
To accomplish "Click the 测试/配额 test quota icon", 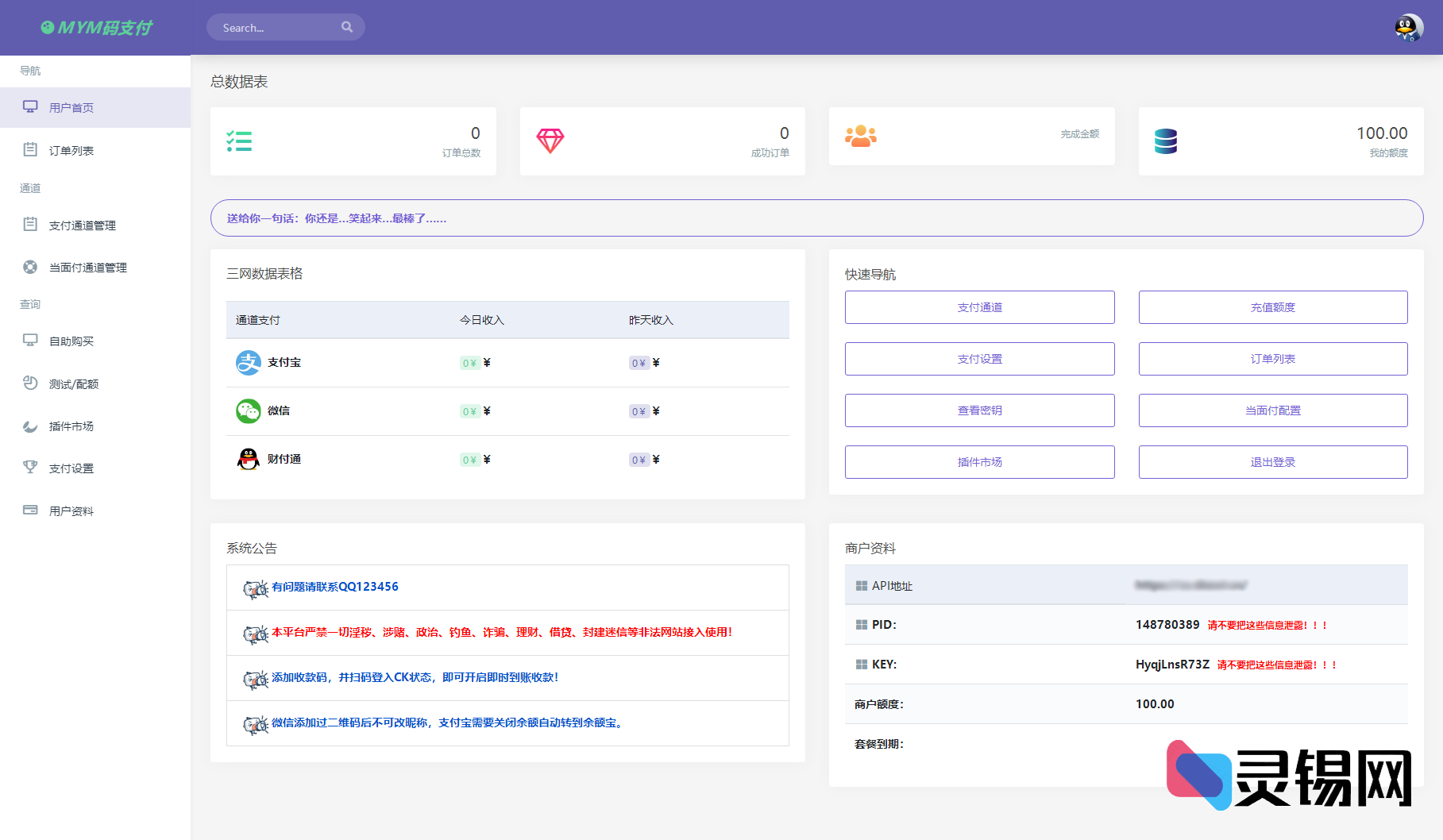I will point(30,383).
